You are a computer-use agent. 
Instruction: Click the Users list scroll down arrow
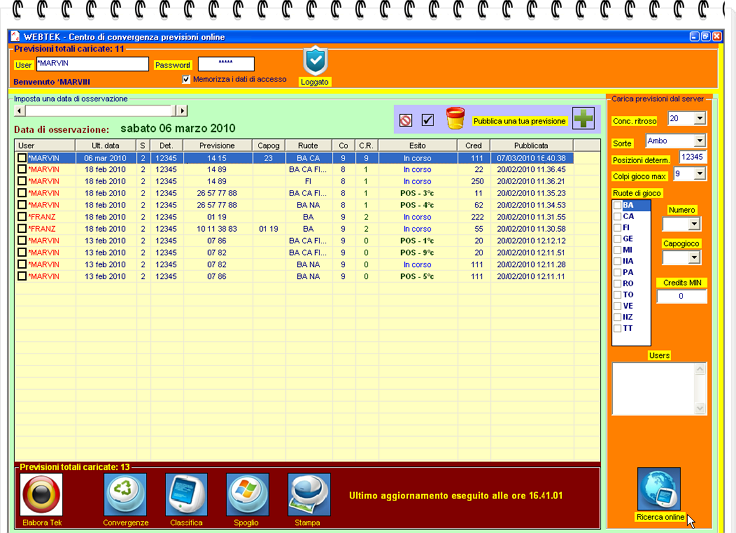click(x=700, y=409)
